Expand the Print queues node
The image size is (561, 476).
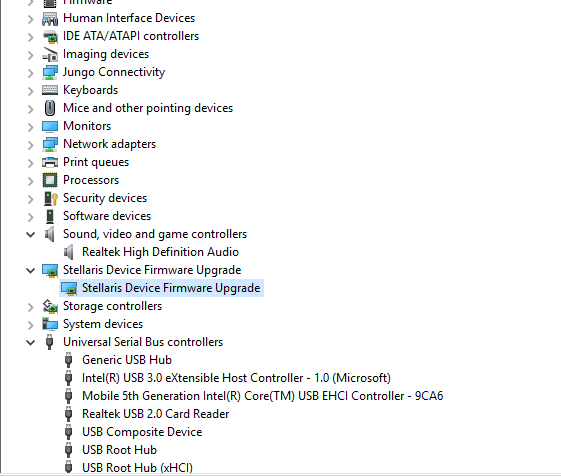click(x=31, y=163)
